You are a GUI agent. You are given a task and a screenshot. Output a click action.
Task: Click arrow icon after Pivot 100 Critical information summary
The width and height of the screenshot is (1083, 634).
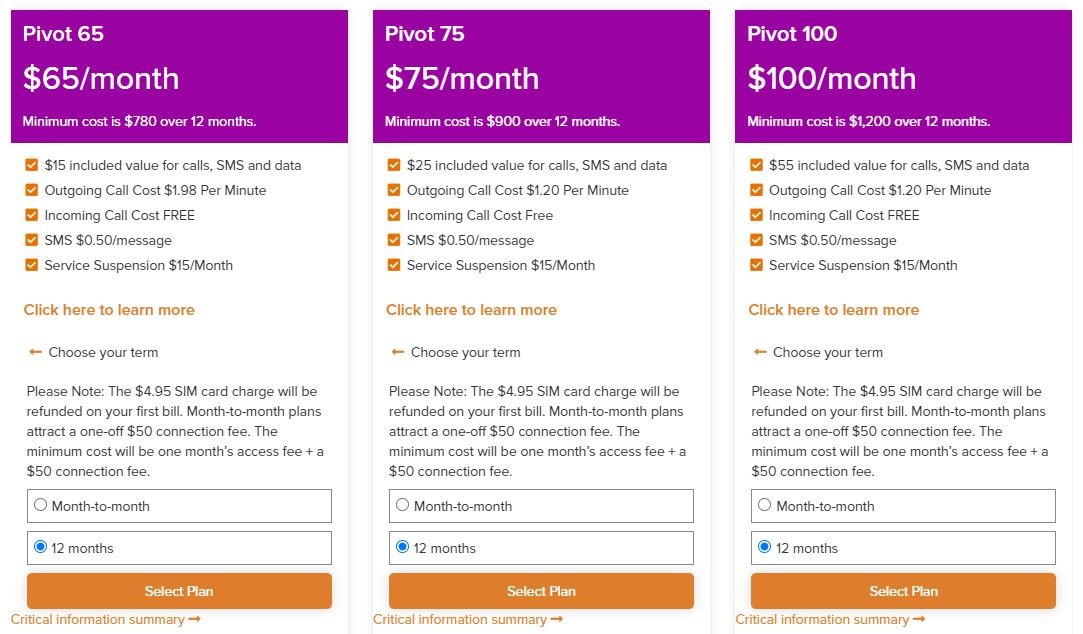click(x=919, y=619)
